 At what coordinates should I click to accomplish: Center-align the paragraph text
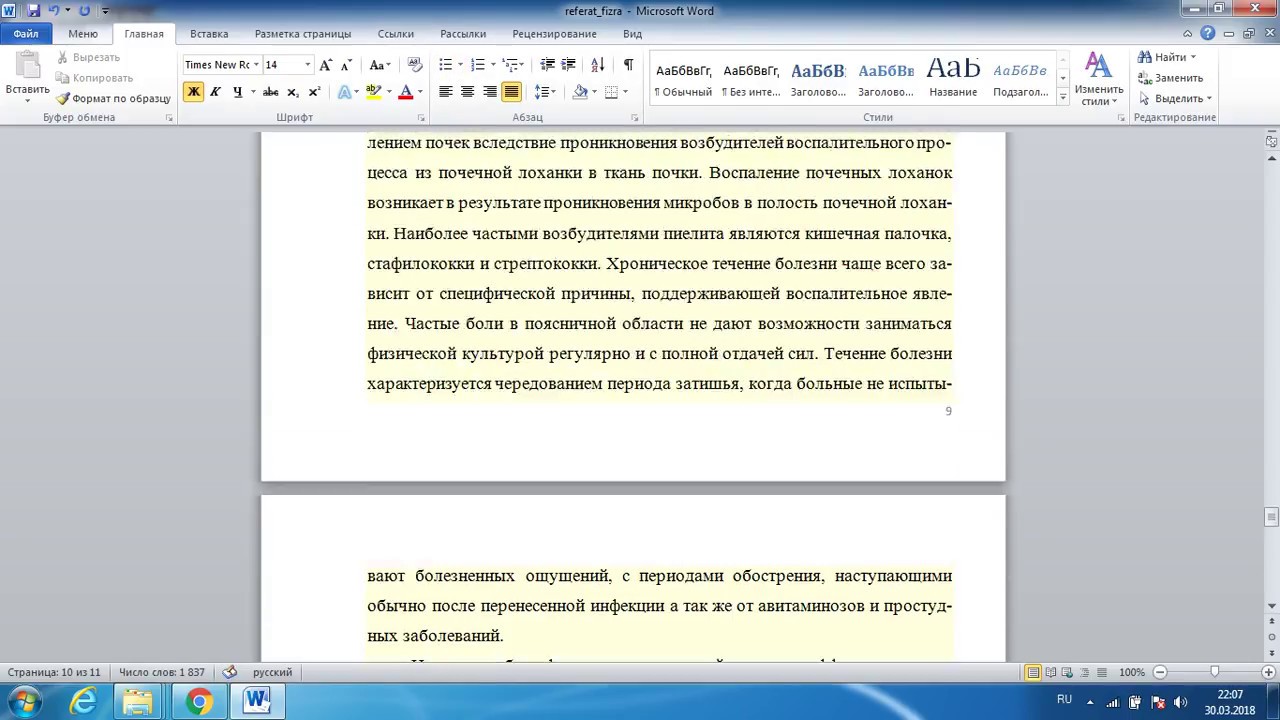point(467,92)
